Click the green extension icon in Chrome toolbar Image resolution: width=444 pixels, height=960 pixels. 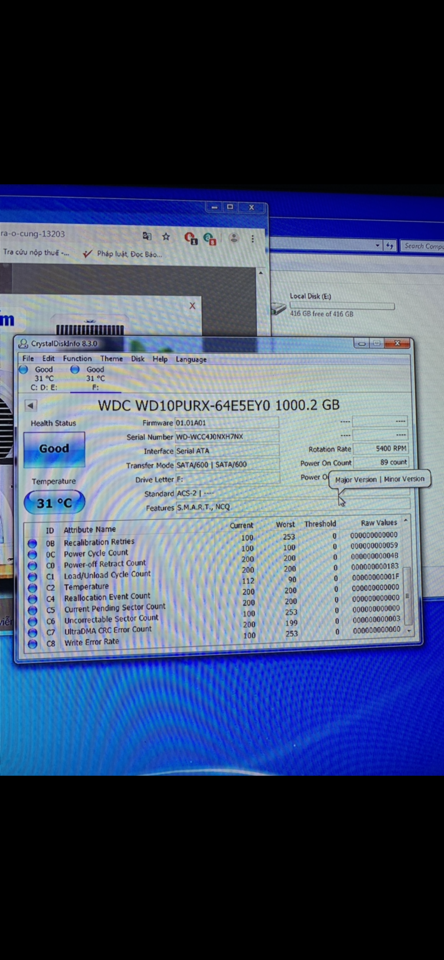[x=210, y=238]
